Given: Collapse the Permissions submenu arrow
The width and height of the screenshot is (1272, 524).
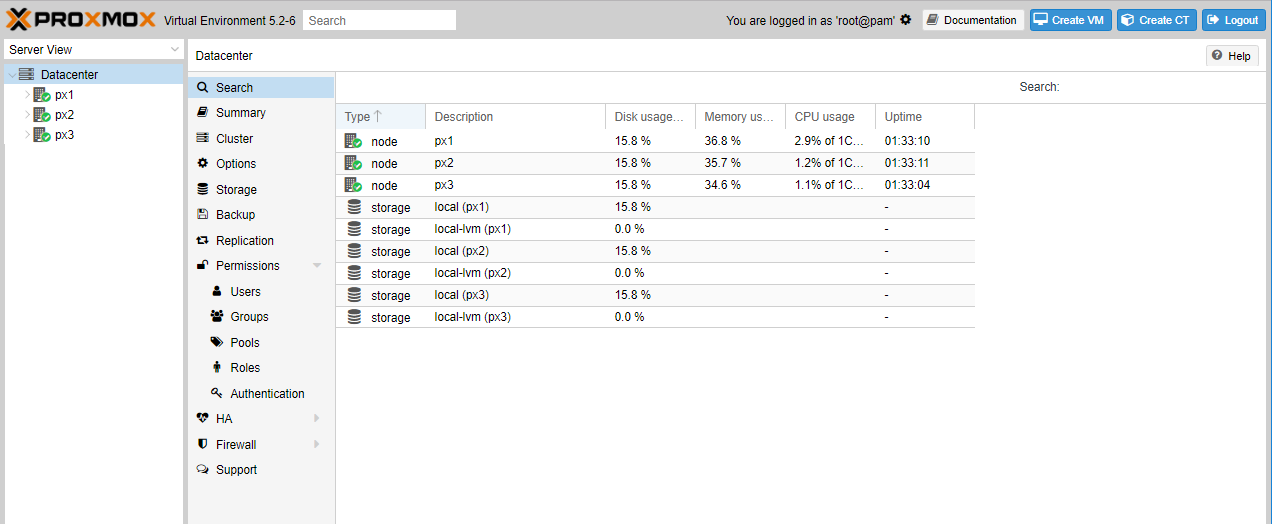Looking at the screenshot, I should point(317,266).
